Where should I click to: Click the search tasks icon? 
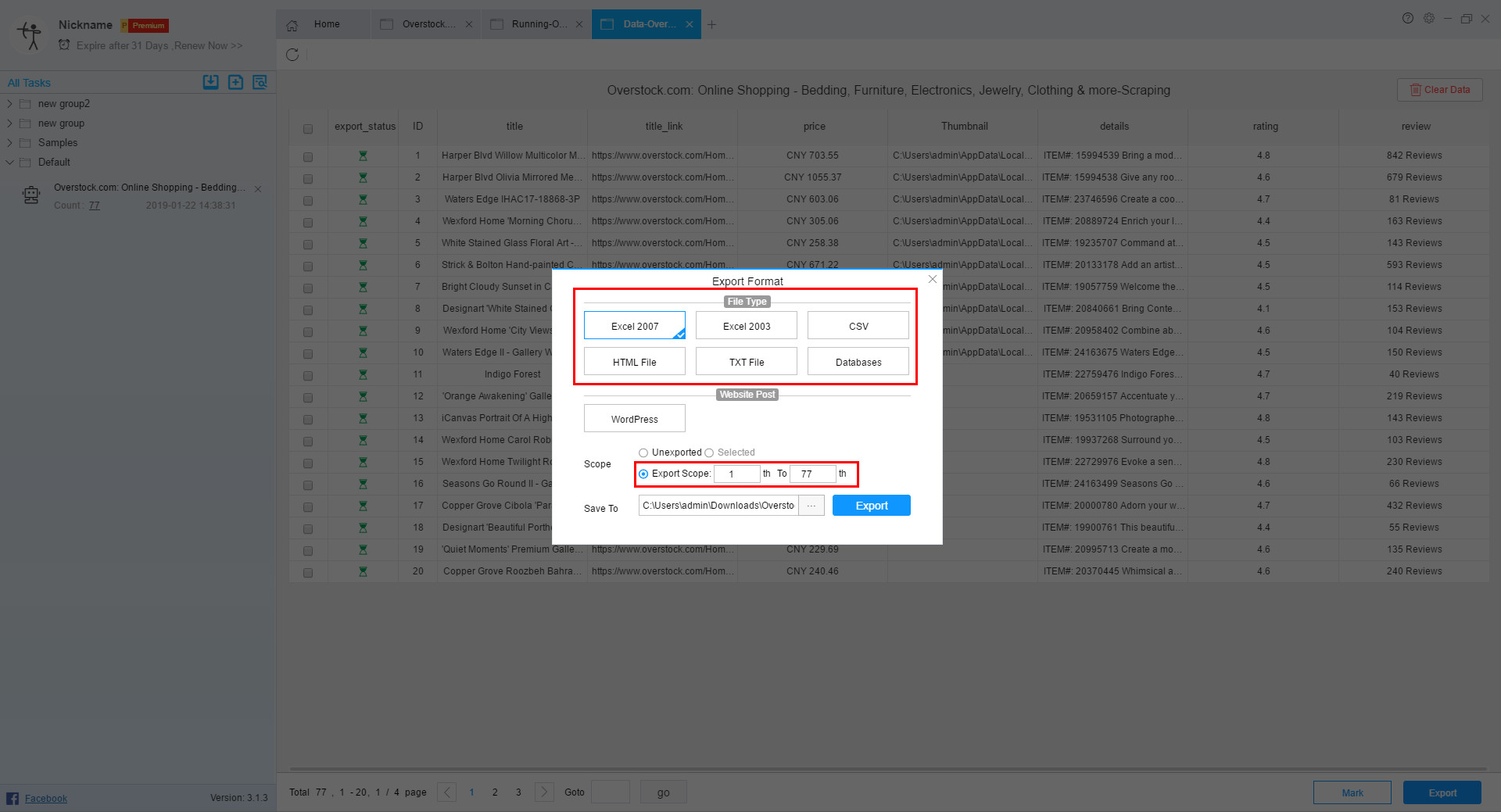(260, 82)
